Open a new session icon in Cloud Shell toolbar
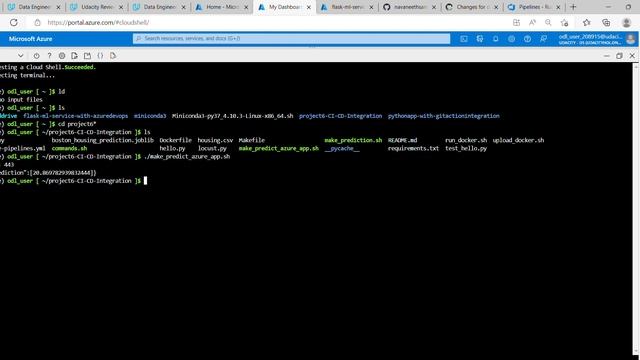The width and height of the screenshot is (640, 360). 87,56
